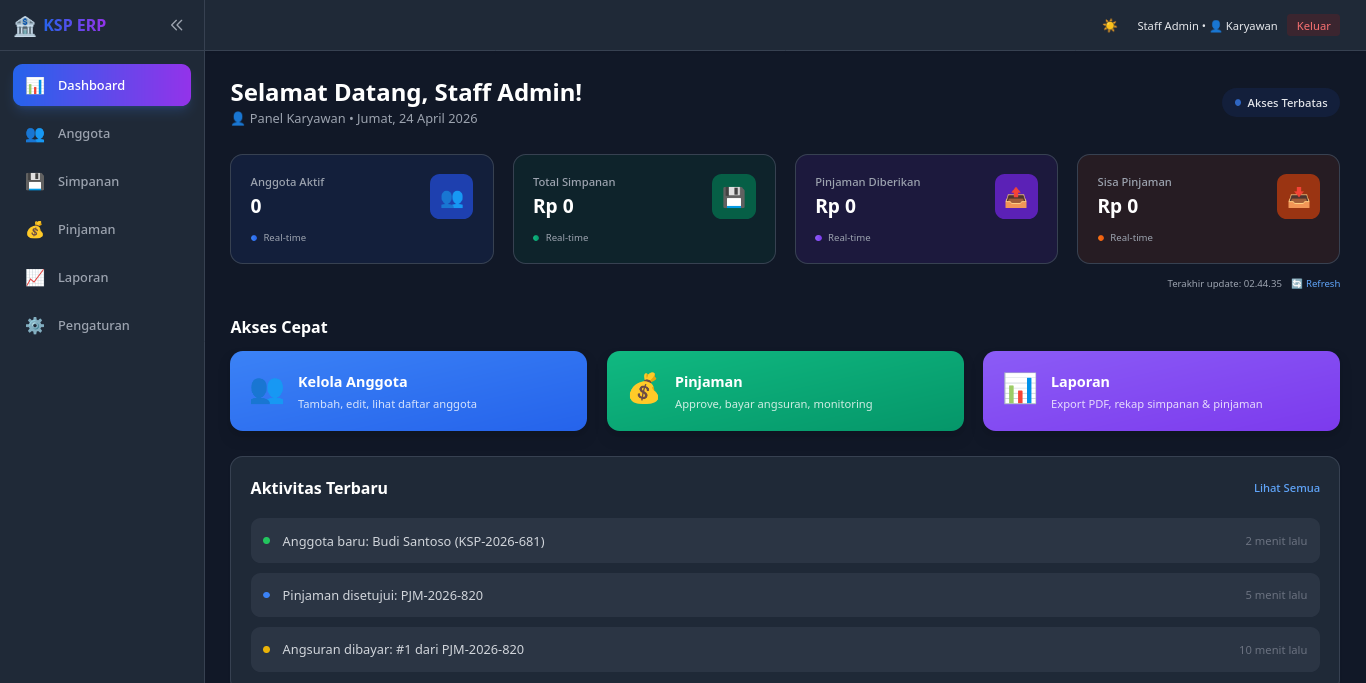Viewport: 1366px width, 683px height.
Task: Click the Aktivitas Terbaru heading
Action: (x=319, y=488)
